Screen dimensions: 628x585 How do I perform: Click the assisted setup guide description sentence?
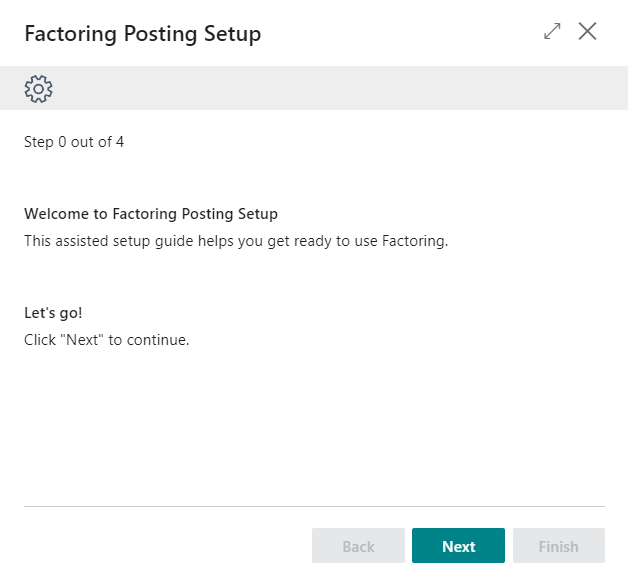click(x=235, y=241)
